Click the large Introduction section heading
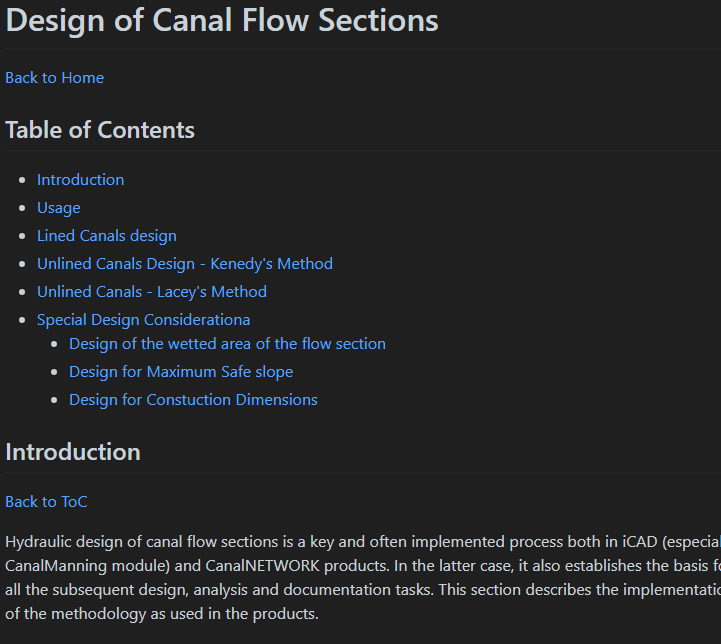721x644 pixels. point(73,452)
